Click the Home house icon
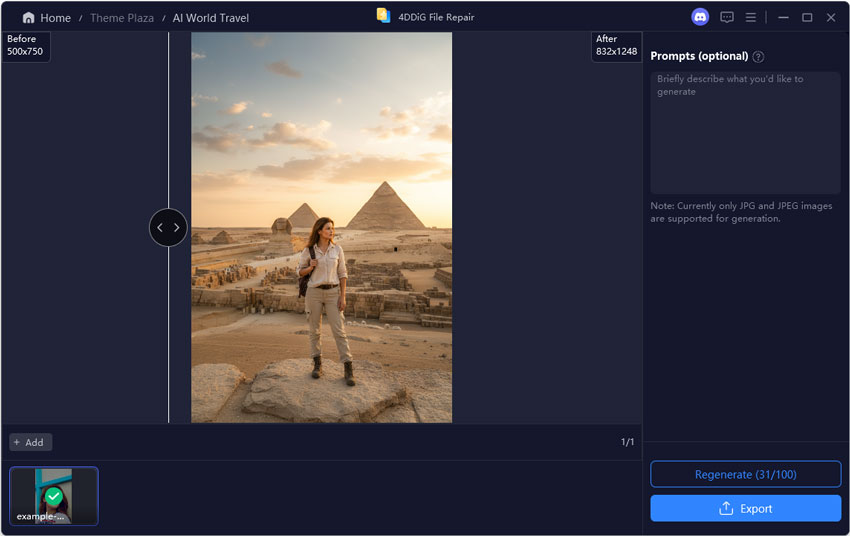 coord(28,18)
